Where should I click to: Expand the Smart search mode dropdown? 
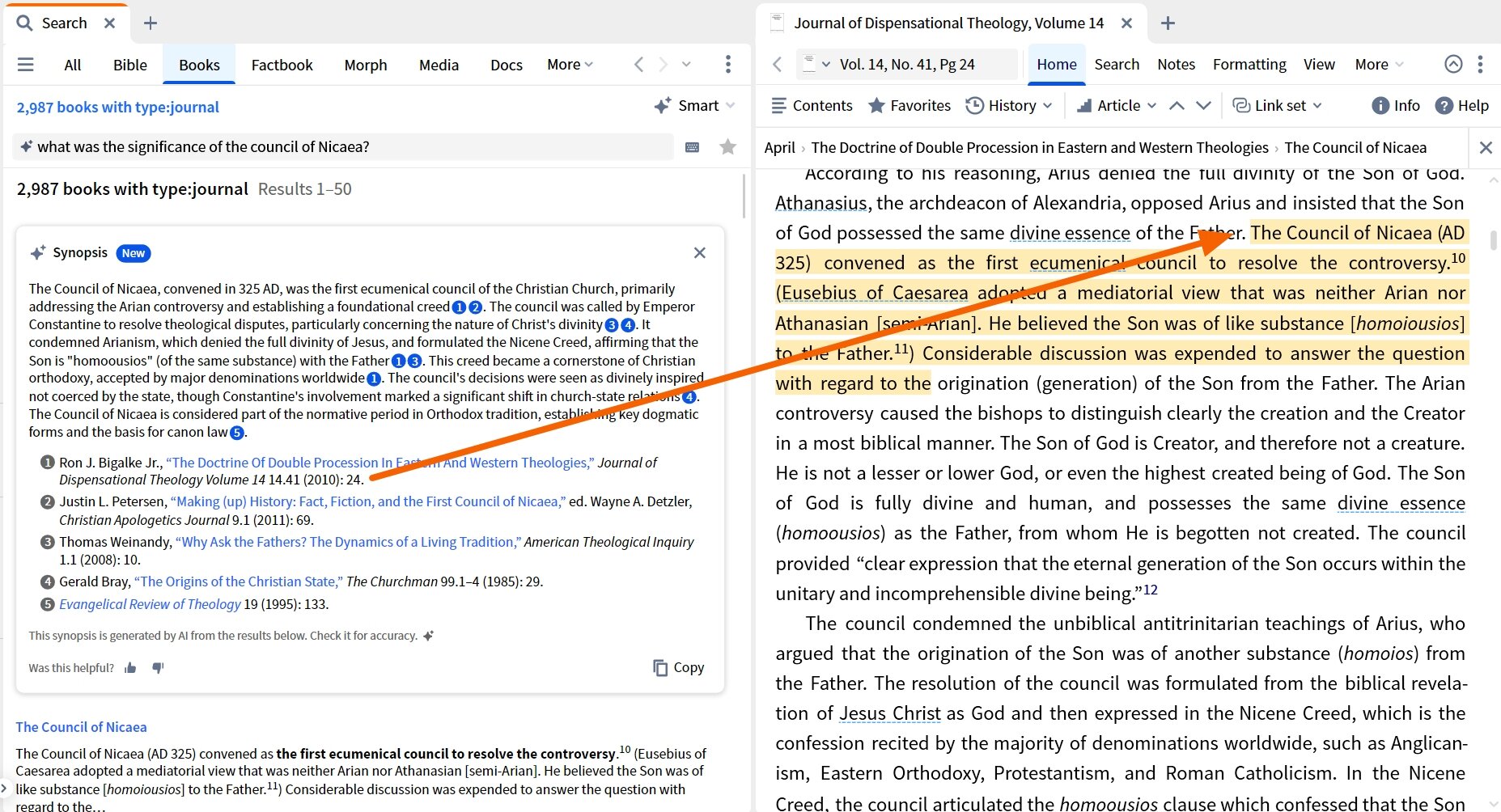(730, 106)
